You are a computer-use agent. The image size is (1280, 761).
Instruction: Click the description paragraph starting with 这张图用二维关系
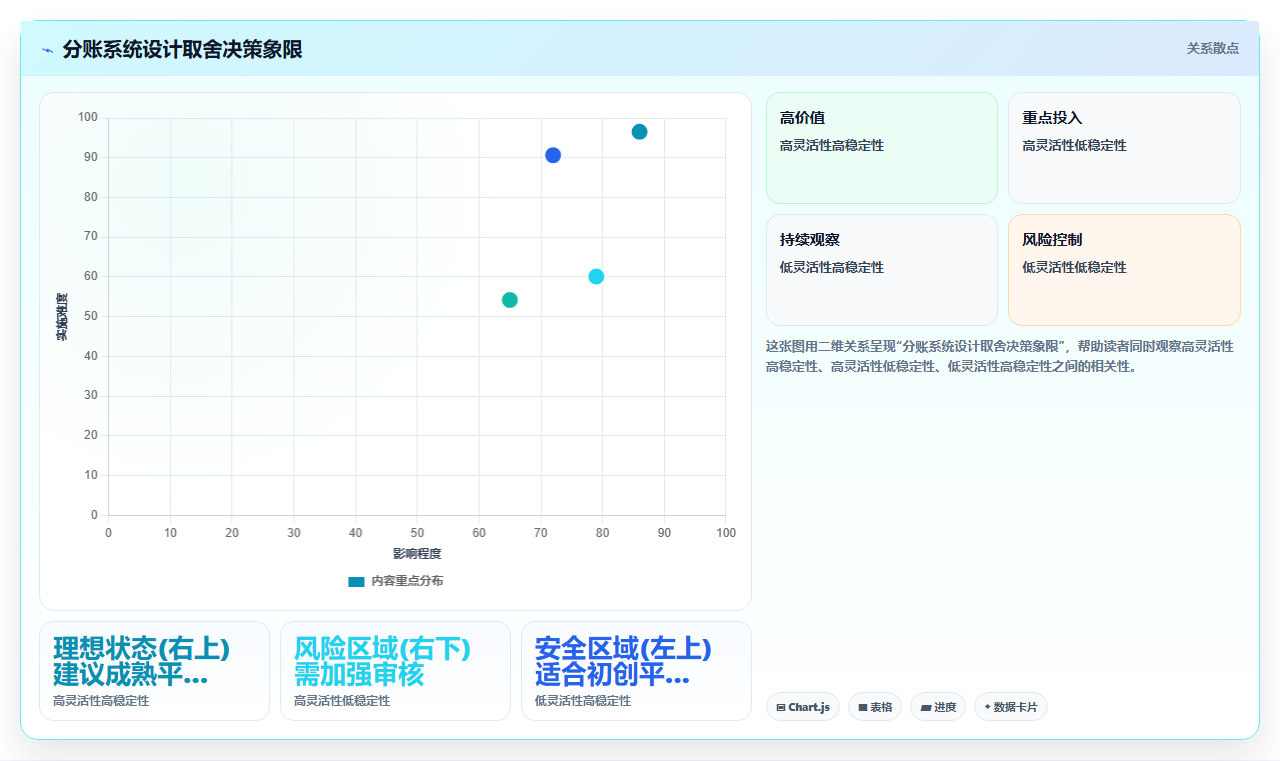click(1001, 356)
